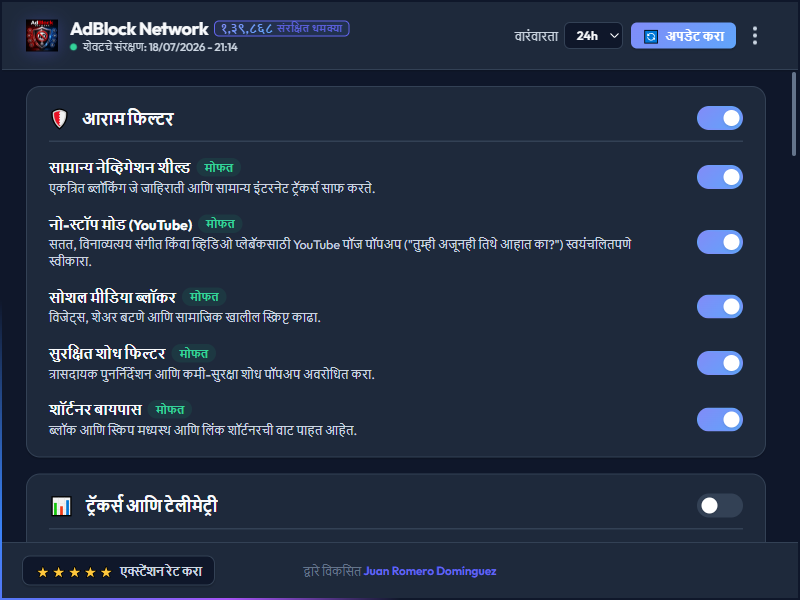Toggle शॉर्टनर बायपास switch

click(x=719, y=419)
